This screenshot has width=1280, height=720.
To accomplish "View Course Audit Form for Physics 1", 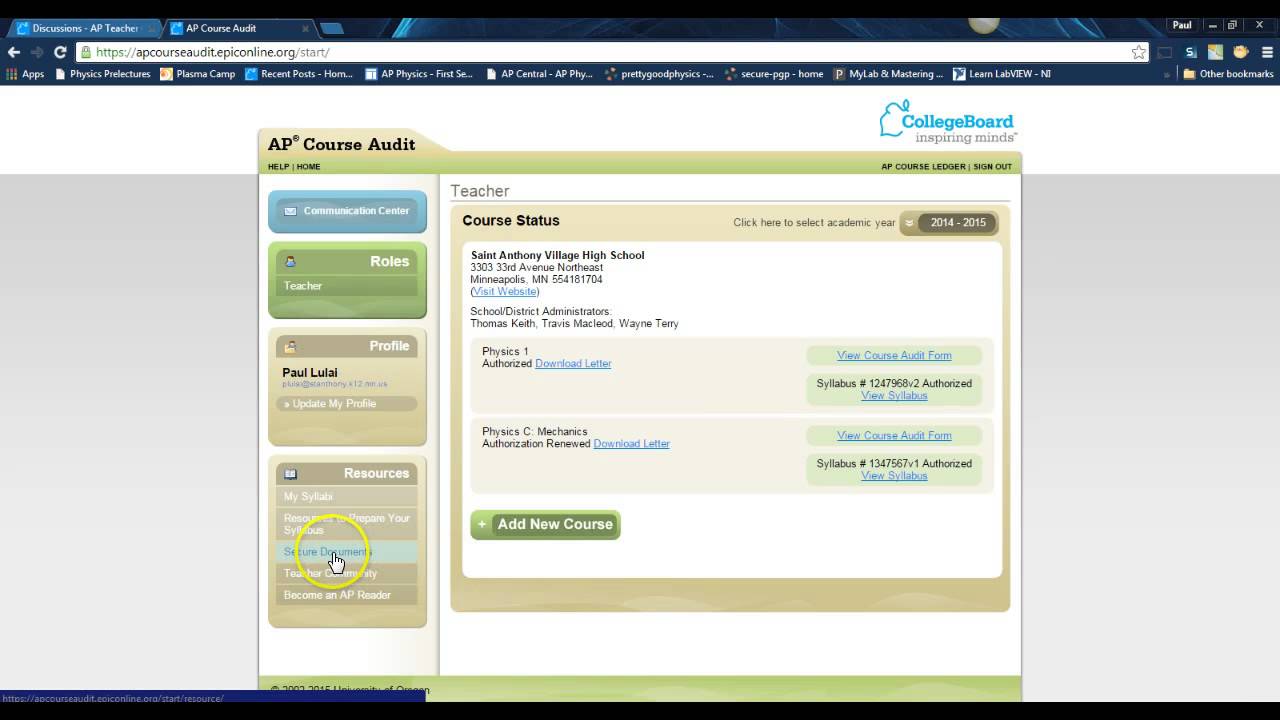I will tap(894, 356).
